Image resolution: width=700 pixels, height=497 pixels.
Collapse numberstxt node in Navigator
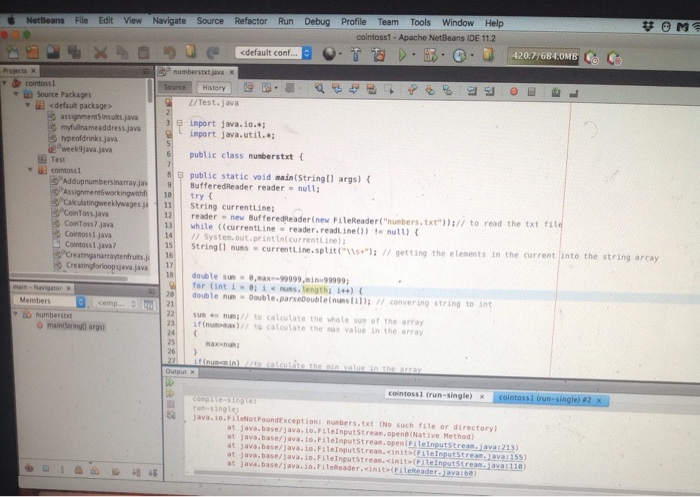16,314
